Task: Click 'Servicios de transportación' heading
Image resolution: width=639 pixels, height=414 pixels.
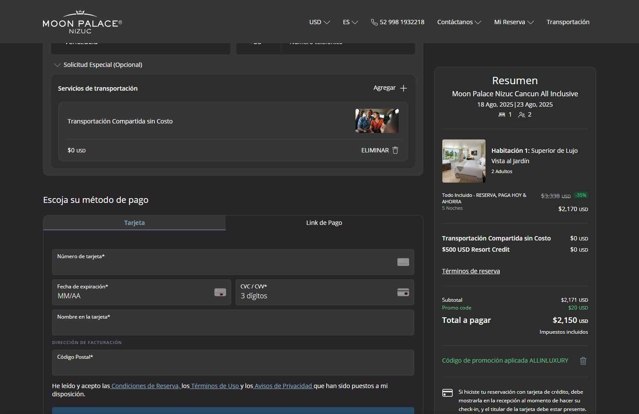Action: point(98,88)
